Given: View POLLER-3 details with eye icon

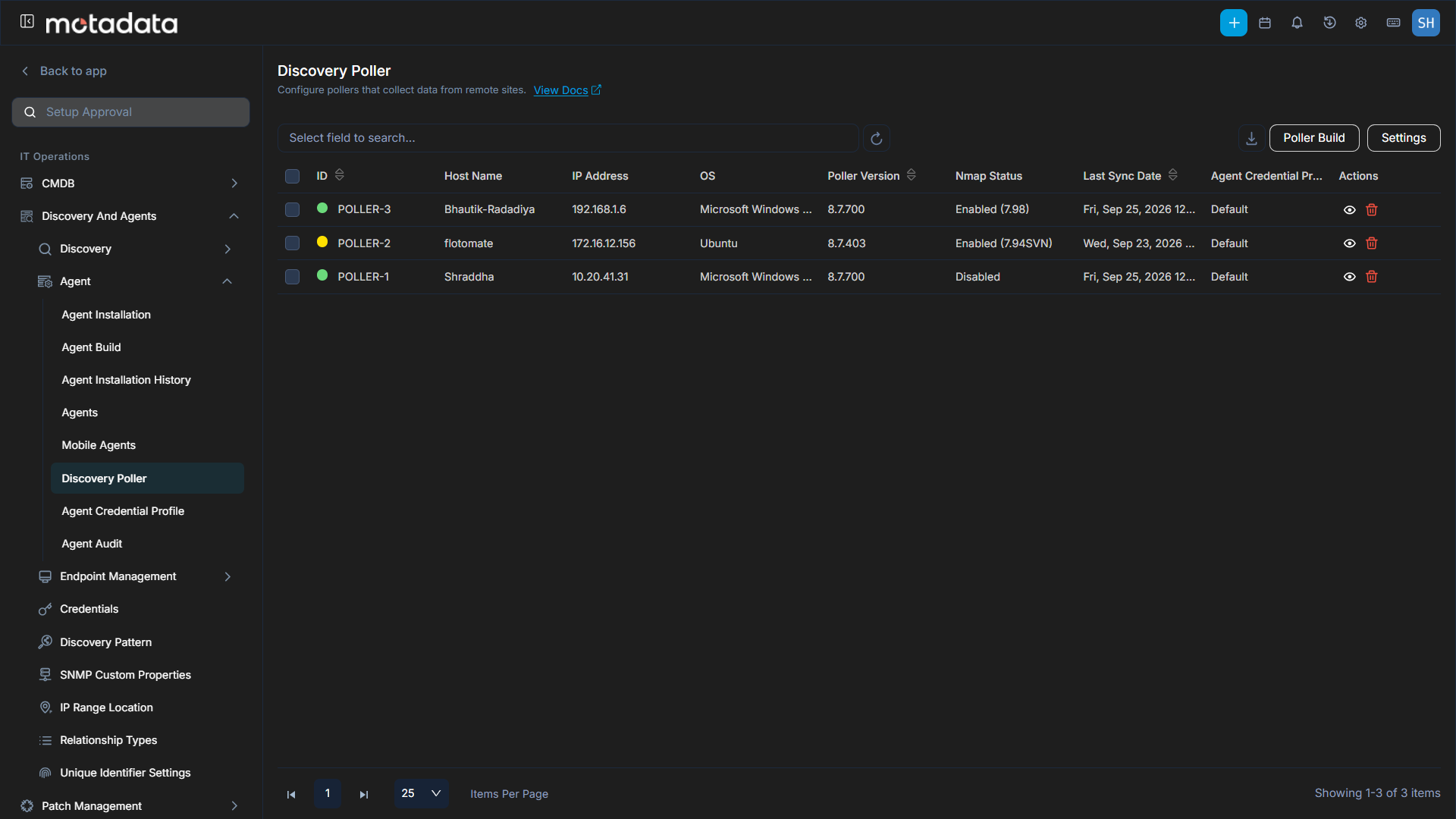Looking at the screenshot, I should click(x=1349, y=210).
